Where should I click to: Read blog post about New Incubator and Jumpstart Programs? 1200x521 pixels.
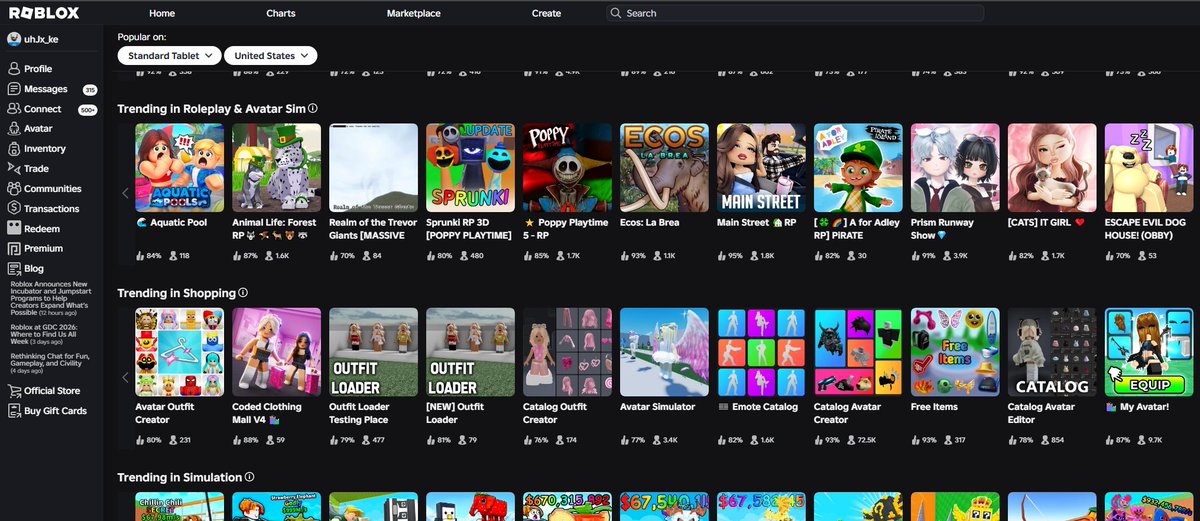coord(53,300)
